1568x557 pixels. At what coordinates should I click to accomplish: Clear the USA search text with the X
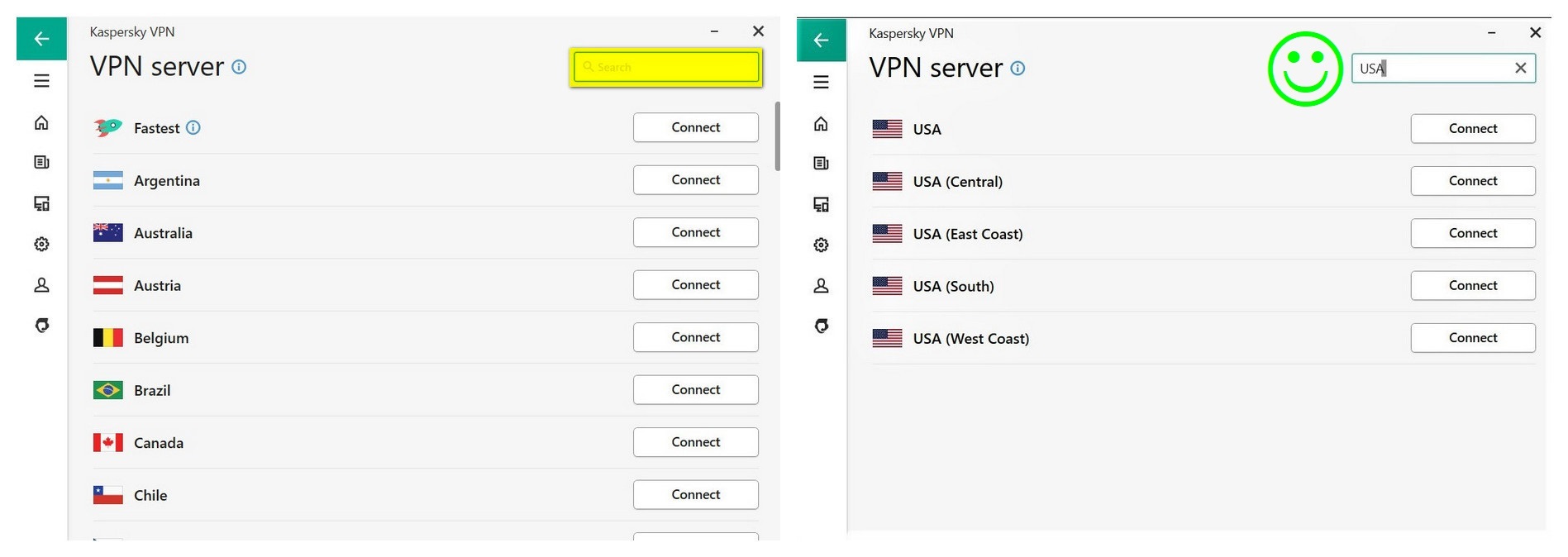(1520, 68)
